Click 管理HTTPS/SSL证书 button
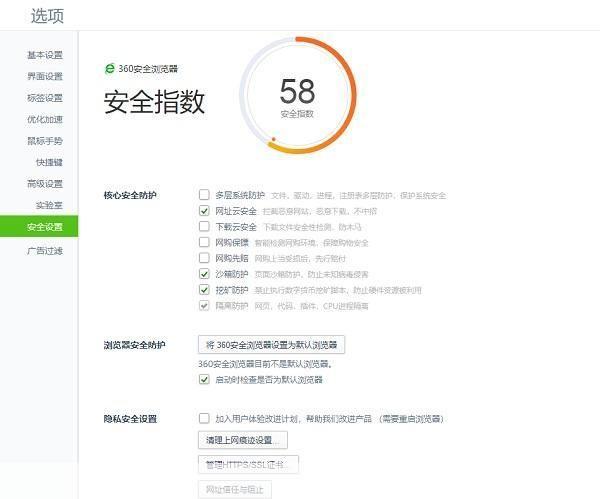The image size is (600, 499). [x=248, y=465]
